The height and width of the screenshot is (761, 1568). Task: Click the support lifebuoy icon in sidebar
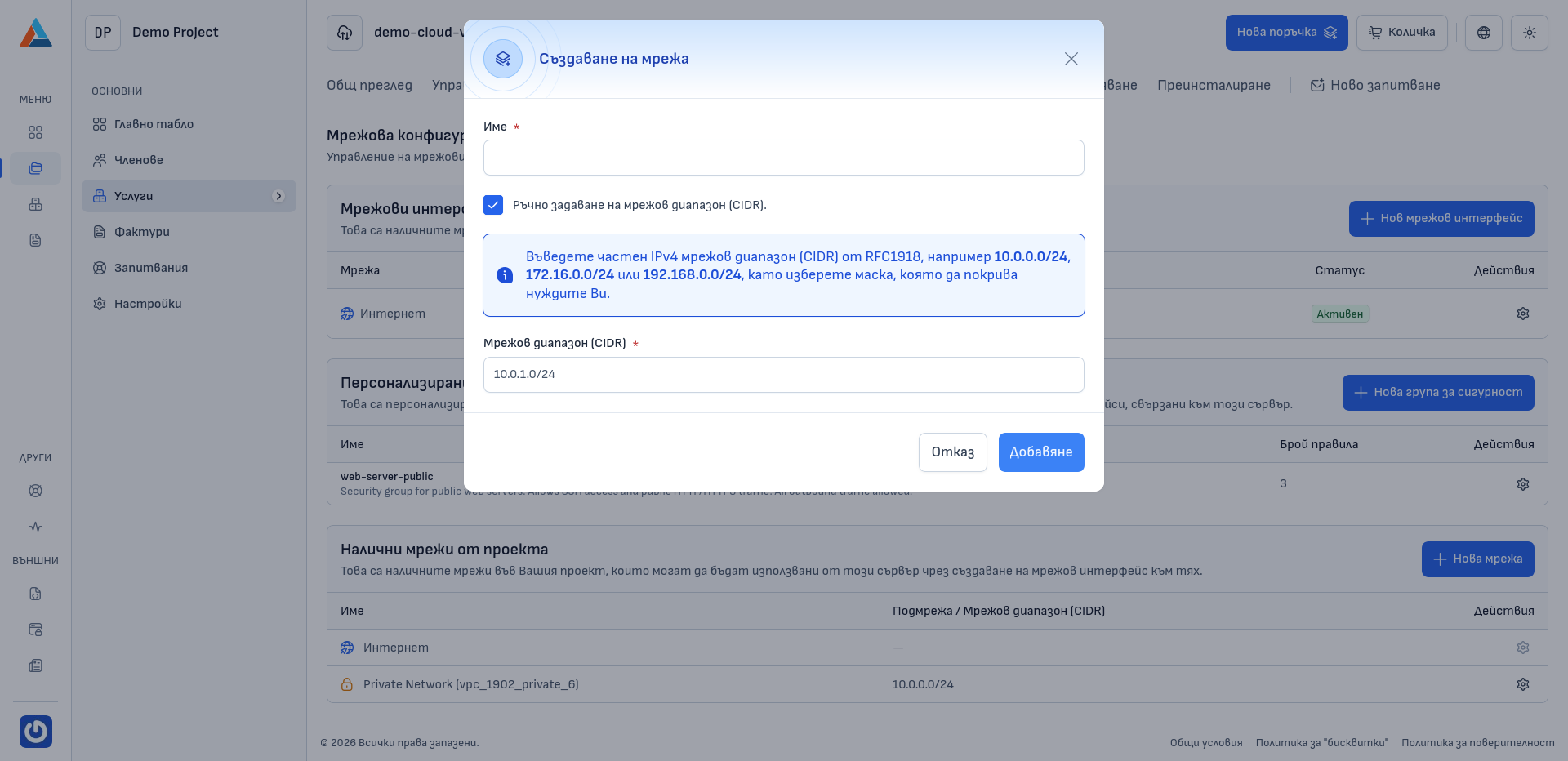[x=35, y=491]
